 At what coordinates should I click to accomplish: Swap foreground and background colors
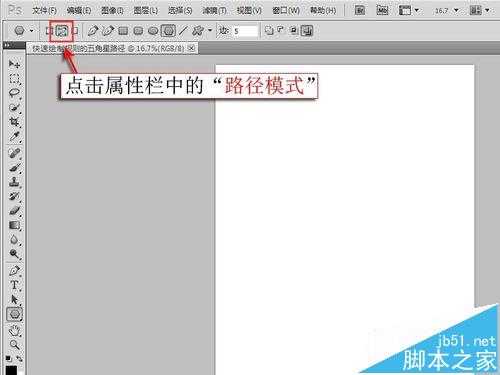tap(19, 358)
